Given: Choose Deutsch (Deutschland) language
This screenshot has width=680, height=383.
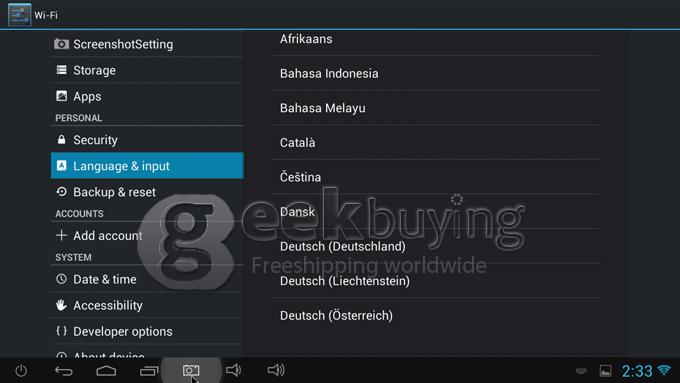Looking at the screenshot, I should 436,246.
